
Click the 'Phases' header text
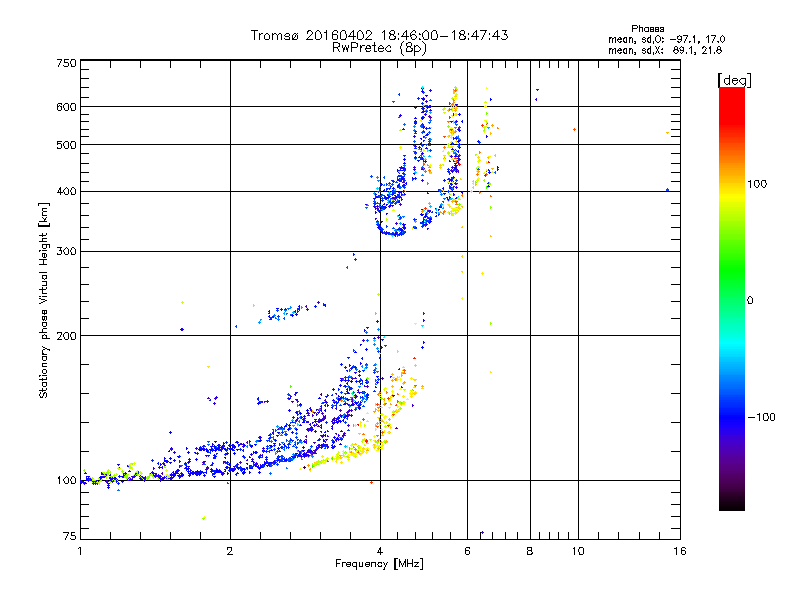tap(647, 29)
